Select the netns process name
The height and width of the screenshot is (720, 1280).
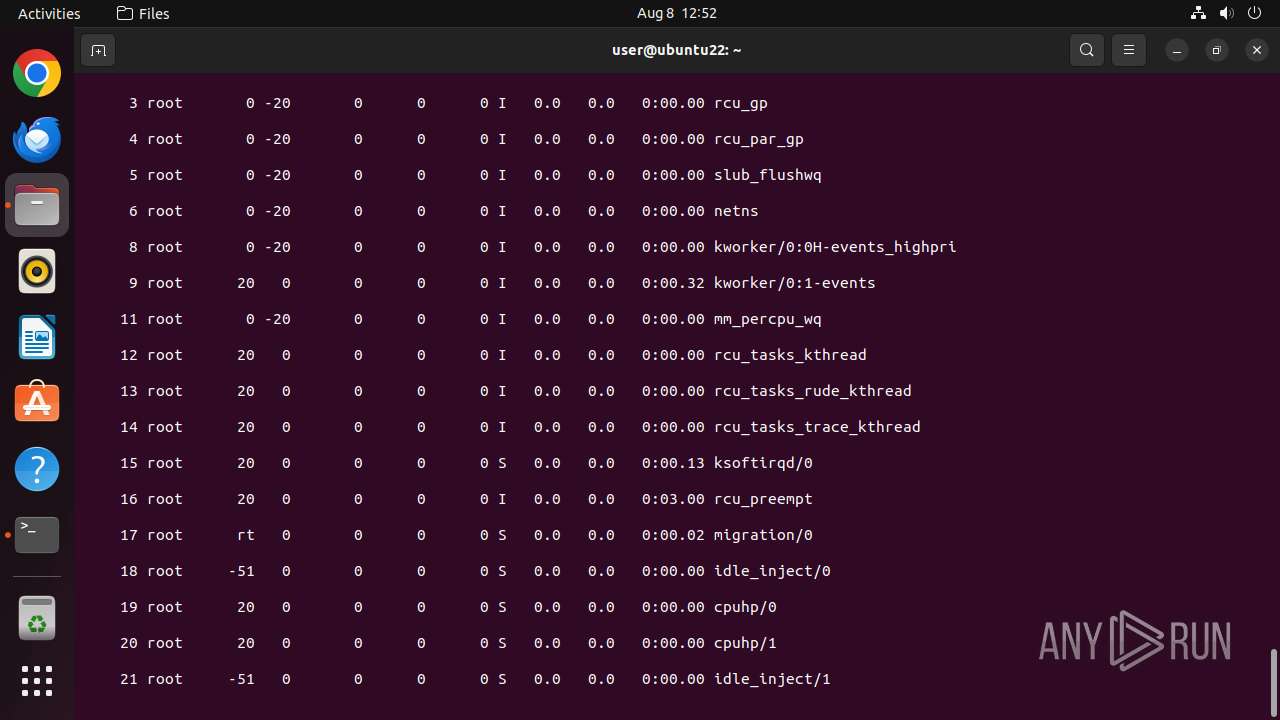point(736,211)
